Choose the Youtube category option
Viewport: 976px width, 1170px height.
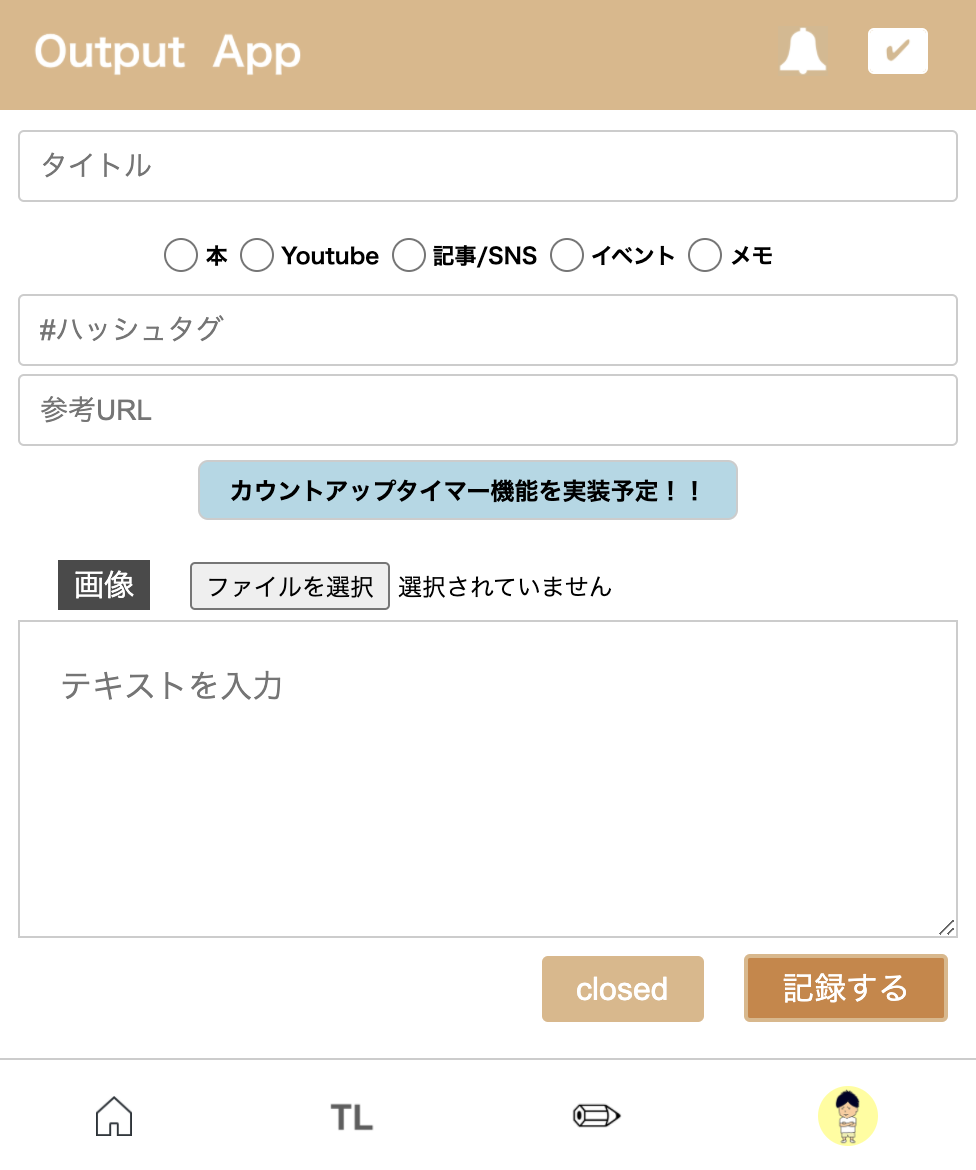pos(257,256)
